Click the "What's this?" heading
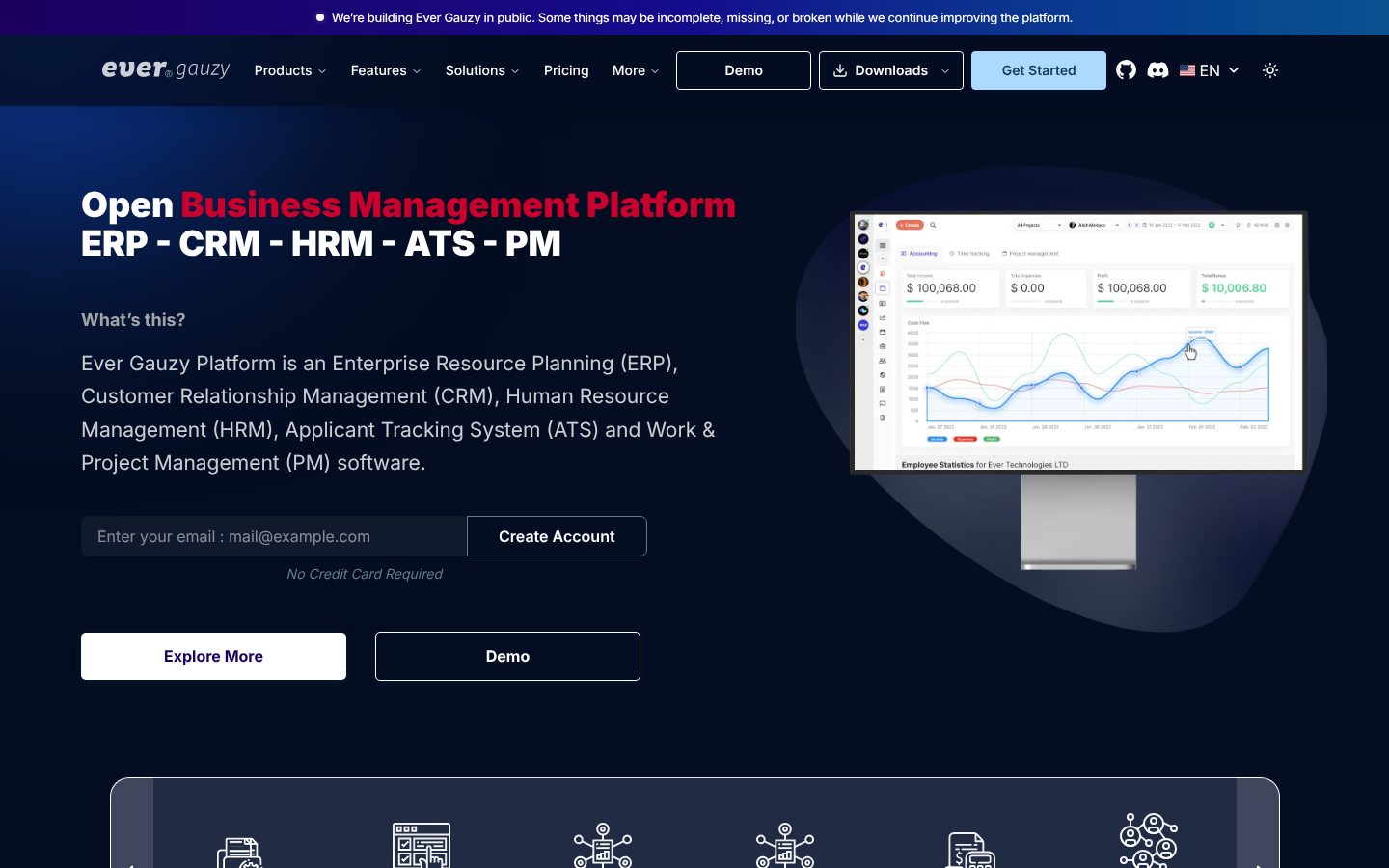The image size is (1389, 868). pos(133,320)
